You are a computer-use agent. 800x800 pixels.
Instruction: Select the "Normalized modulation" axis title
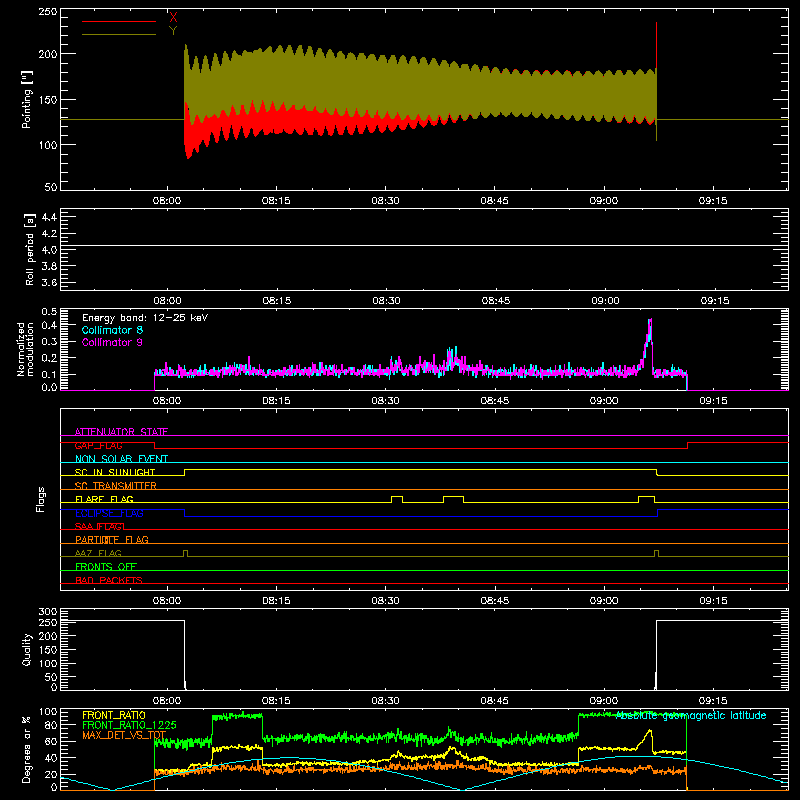point(24,349)
